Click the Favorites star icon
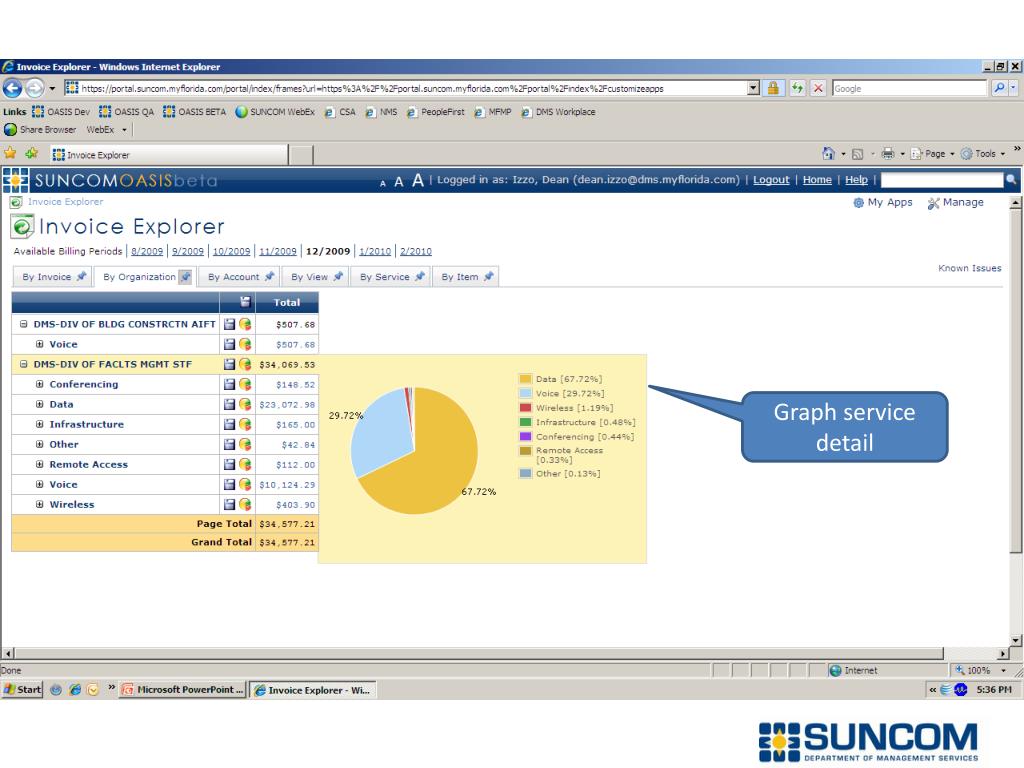This screenshot has height=768, width=1024. 10,153
